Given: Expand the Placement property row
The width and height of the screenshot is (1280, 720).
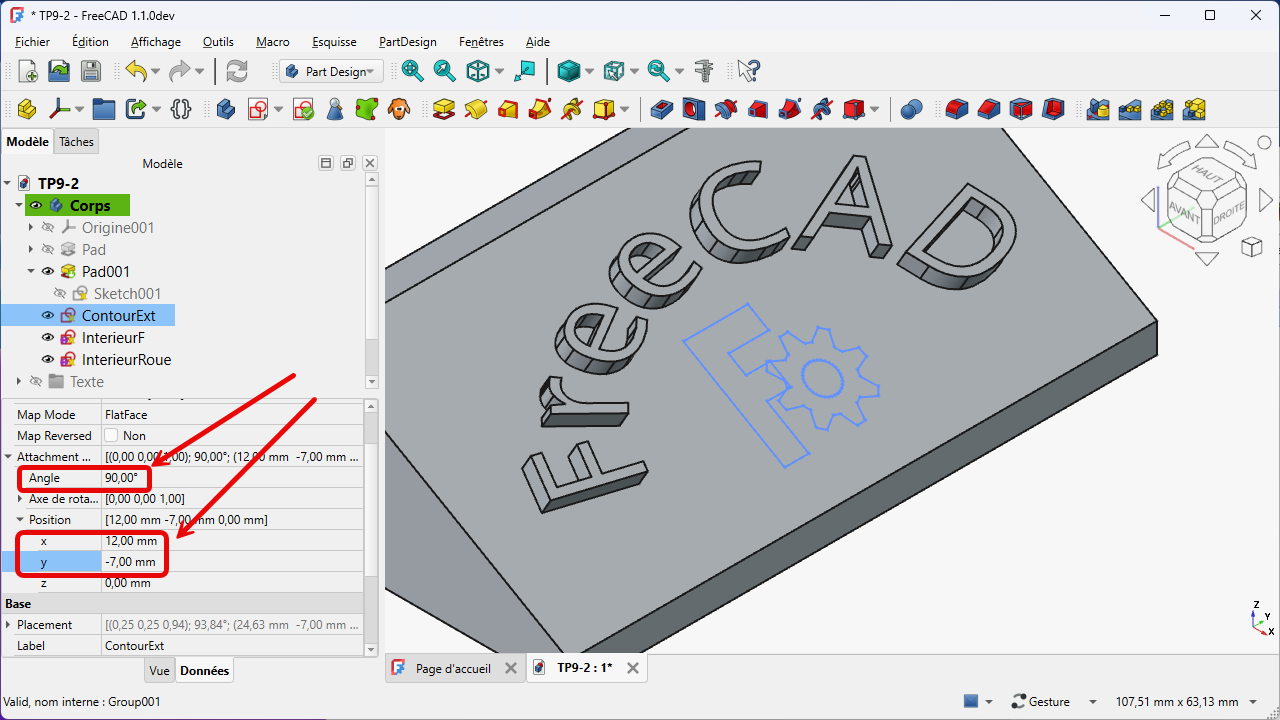Looking at the screenshot, I should pos(9,625).
